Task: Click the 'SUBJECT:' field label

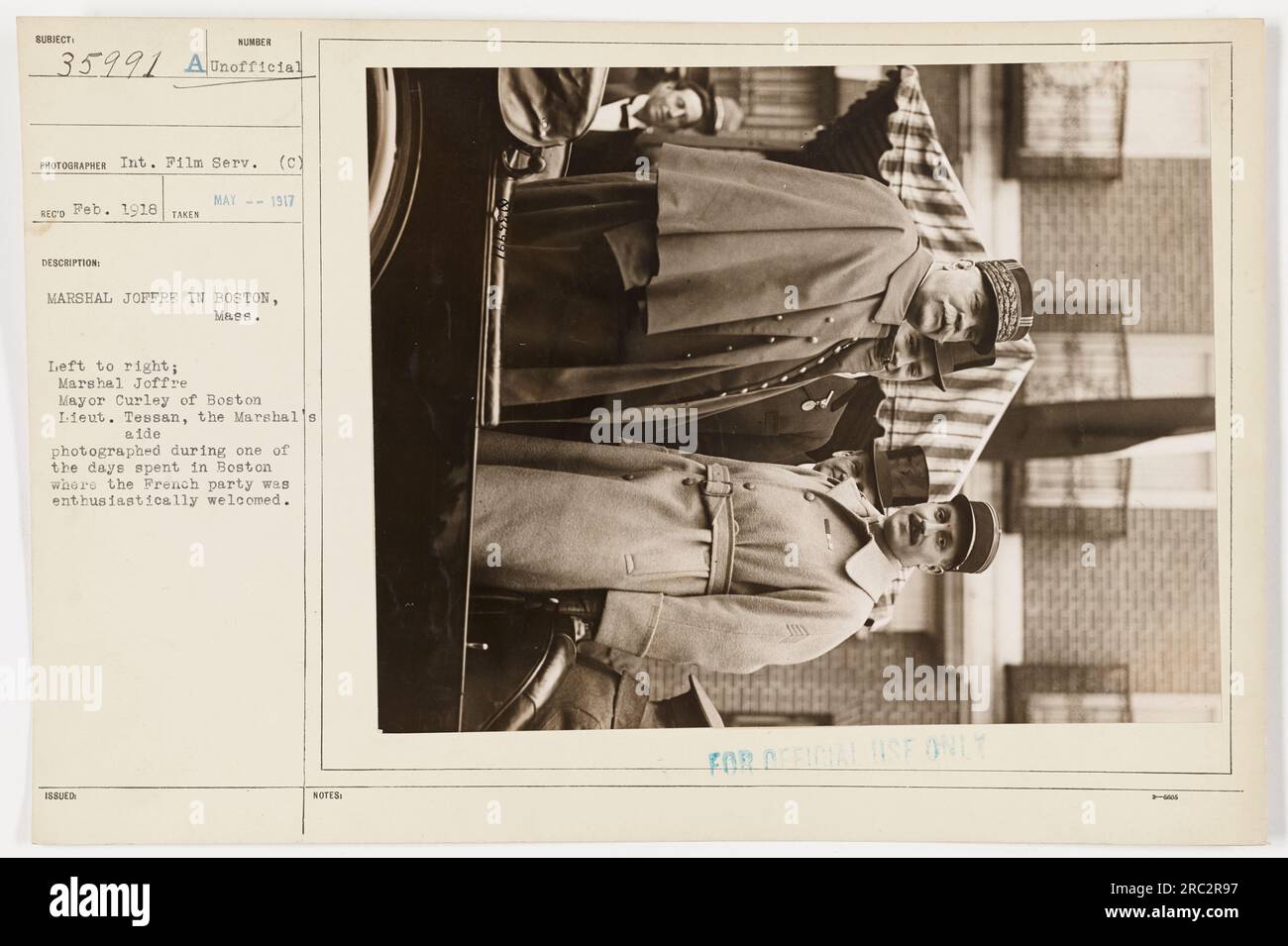Action: pyautogui.click(x=54, y=42)
